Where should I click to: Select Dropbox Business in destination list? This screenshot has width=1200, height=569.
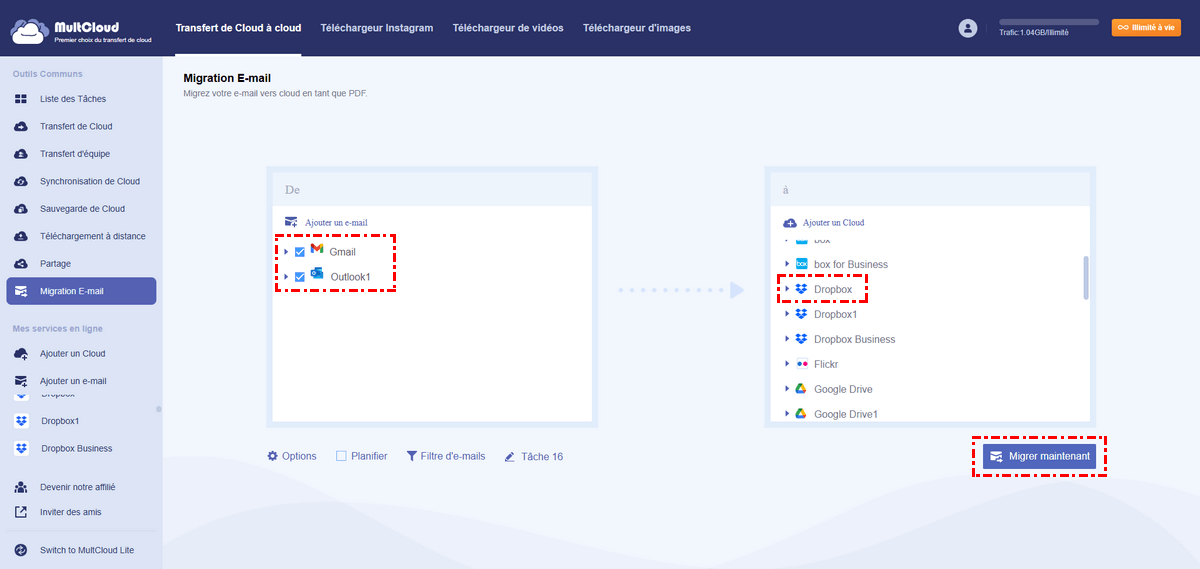click(855, 339)
